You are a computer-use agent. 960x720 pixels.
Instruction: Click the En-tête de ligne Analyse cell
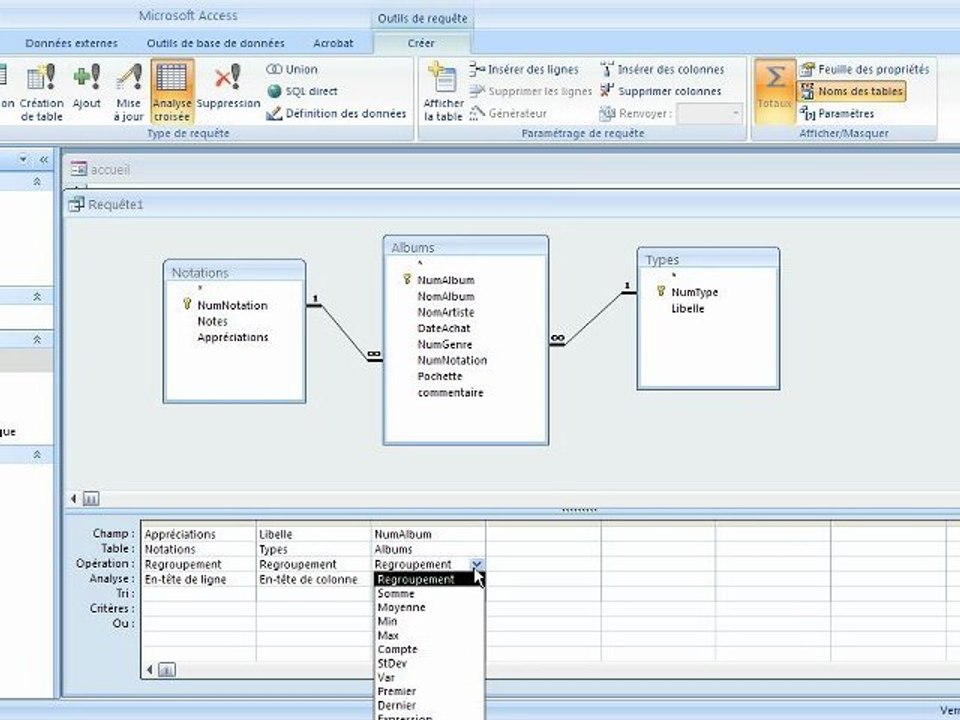[198, 579]
